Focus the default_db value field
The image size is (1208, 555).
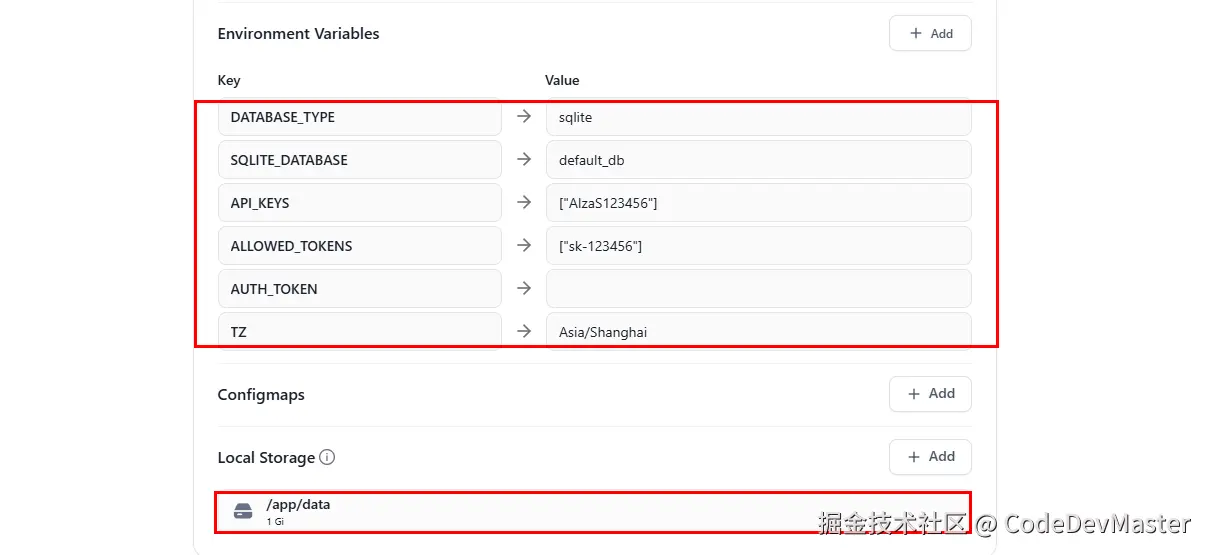tap(758, 160)
